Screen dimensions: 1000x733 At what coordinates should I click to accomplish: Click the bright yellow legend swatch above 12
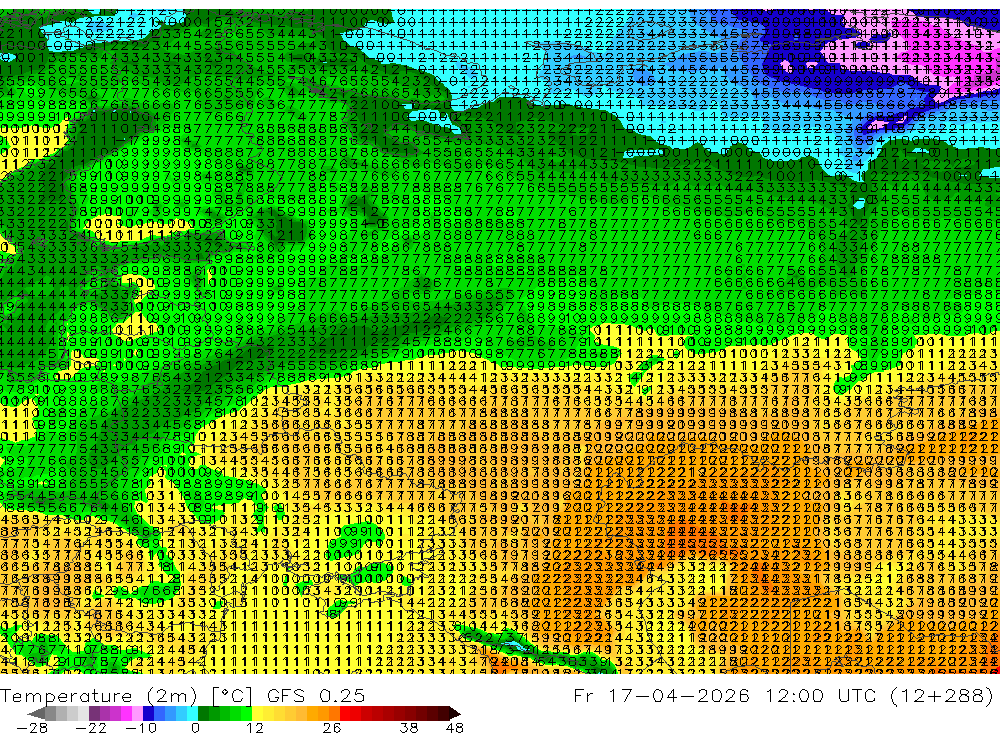257,713
